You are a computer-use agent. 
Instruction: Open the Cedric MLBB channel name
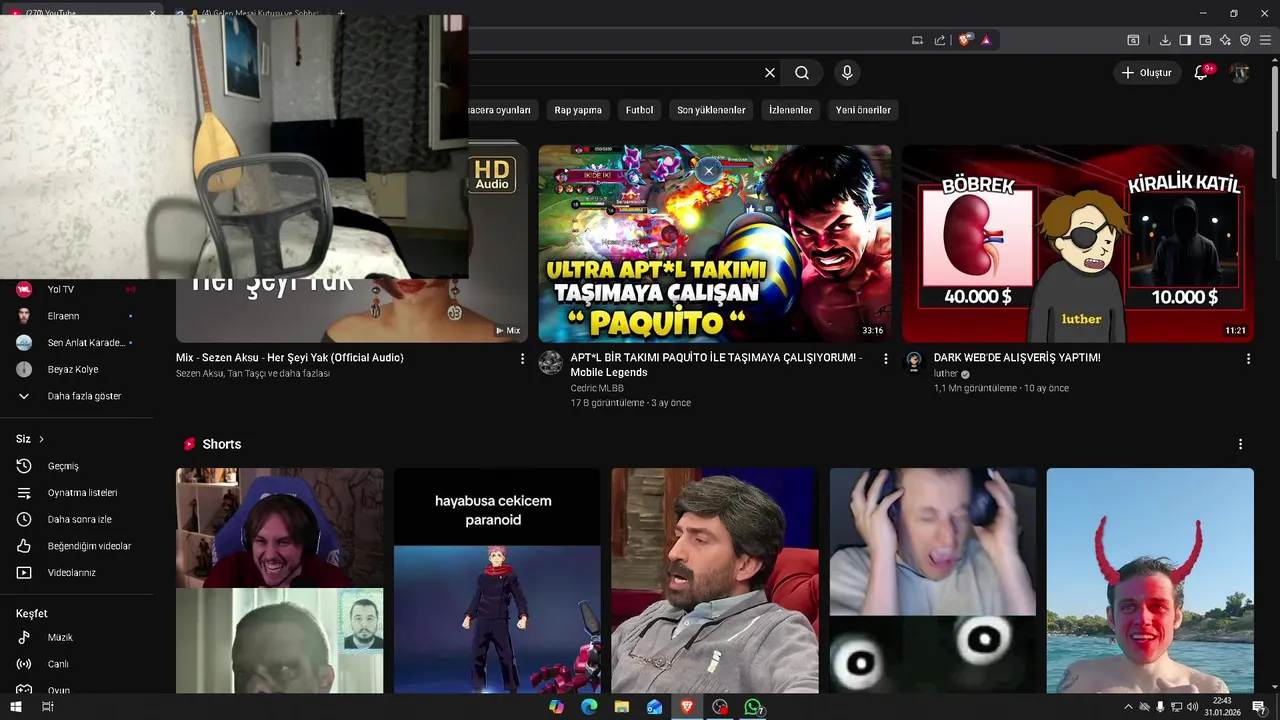tap(597, 388)
